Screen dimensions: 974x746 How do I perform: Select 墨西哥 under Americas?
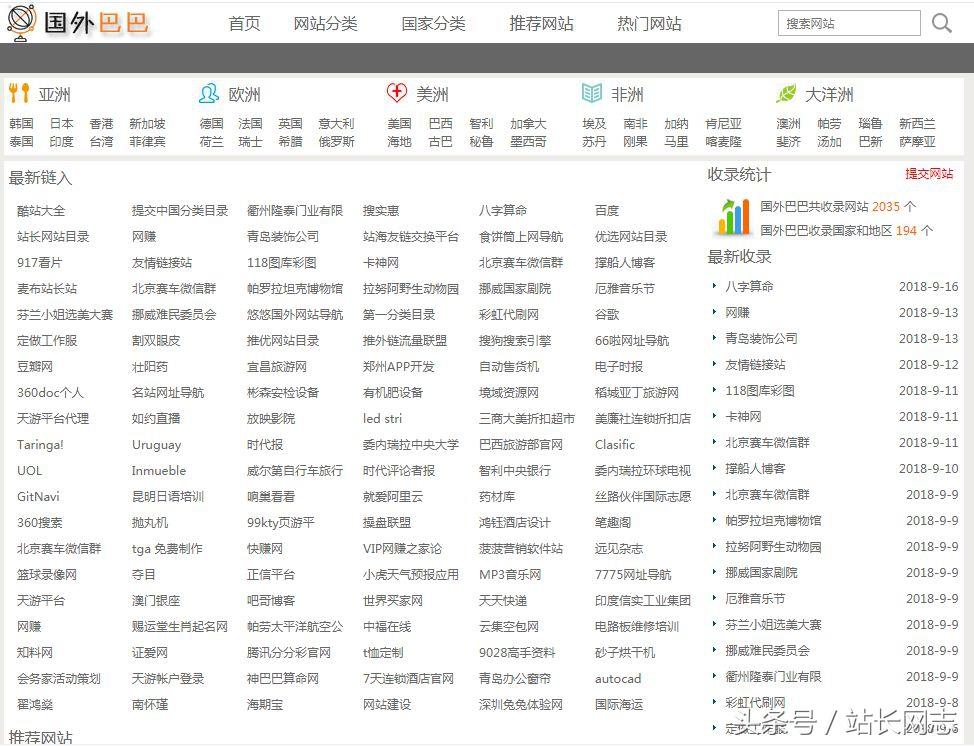(x=528, y=142)
